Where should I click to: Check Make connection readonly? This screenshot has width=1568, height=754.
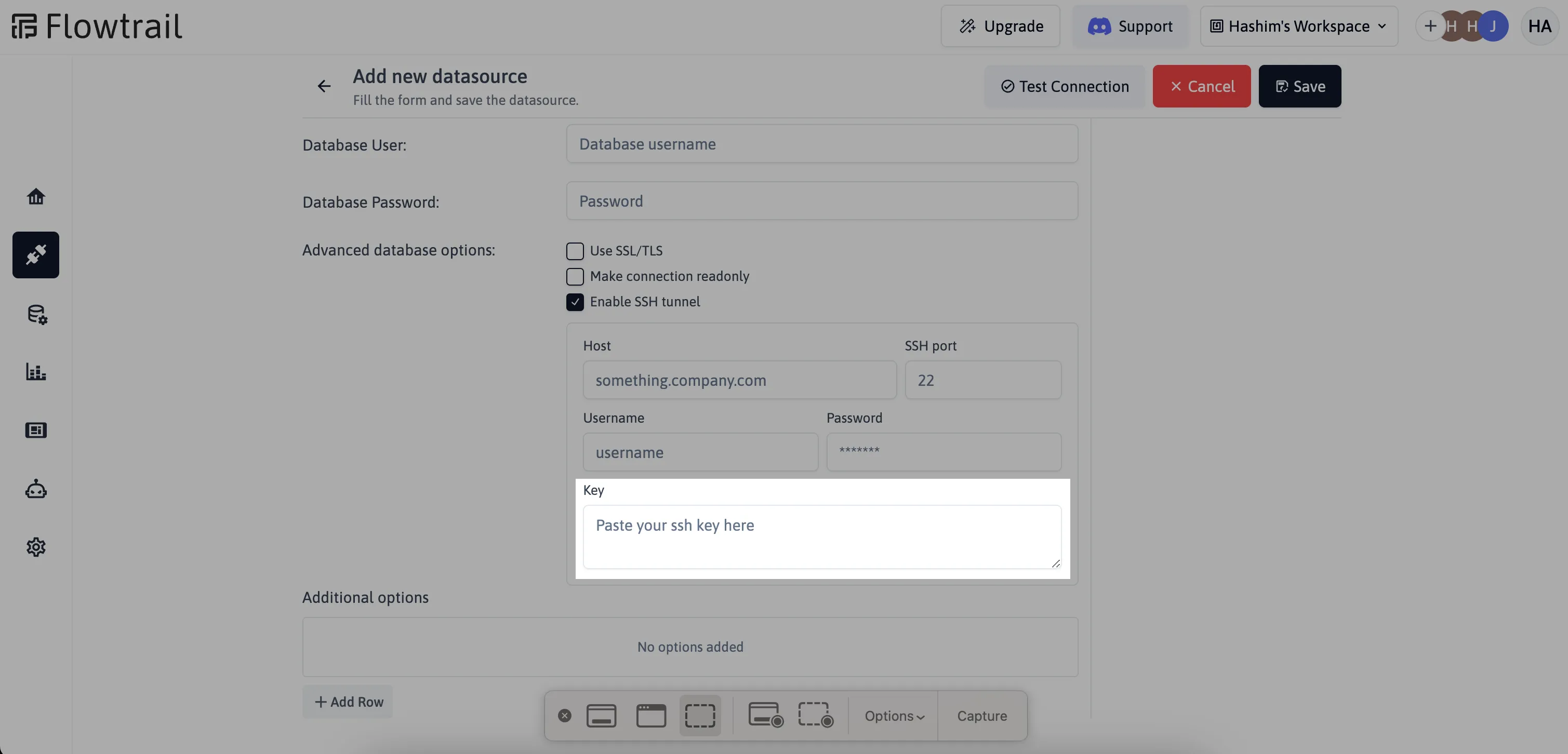(x=575, y=276)
